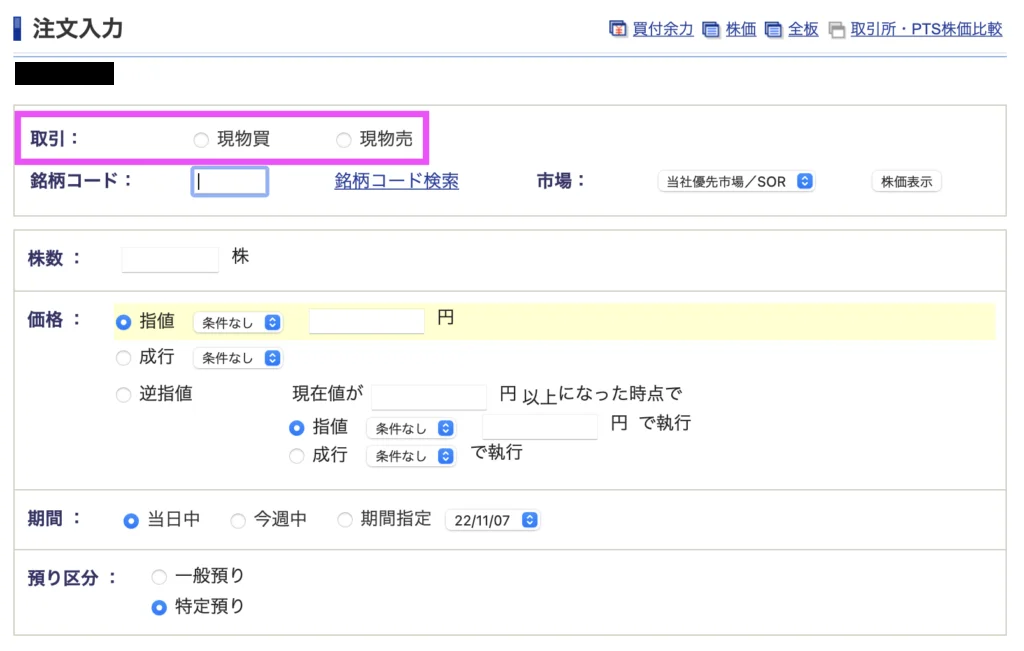Click the 取引所・PTS株価比較 icon
The height and width of the screenshot is (651, 1024).
837,29
